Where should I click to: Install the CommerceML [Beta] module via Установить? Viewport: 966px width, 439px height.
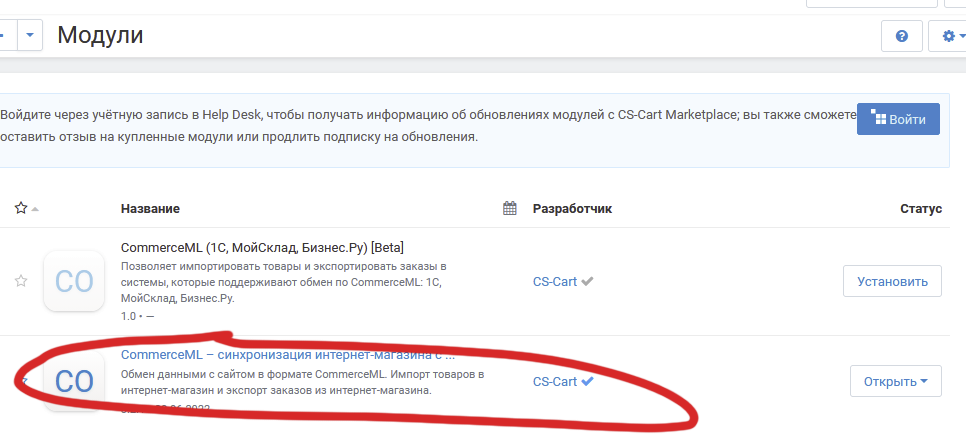point(892,282)
